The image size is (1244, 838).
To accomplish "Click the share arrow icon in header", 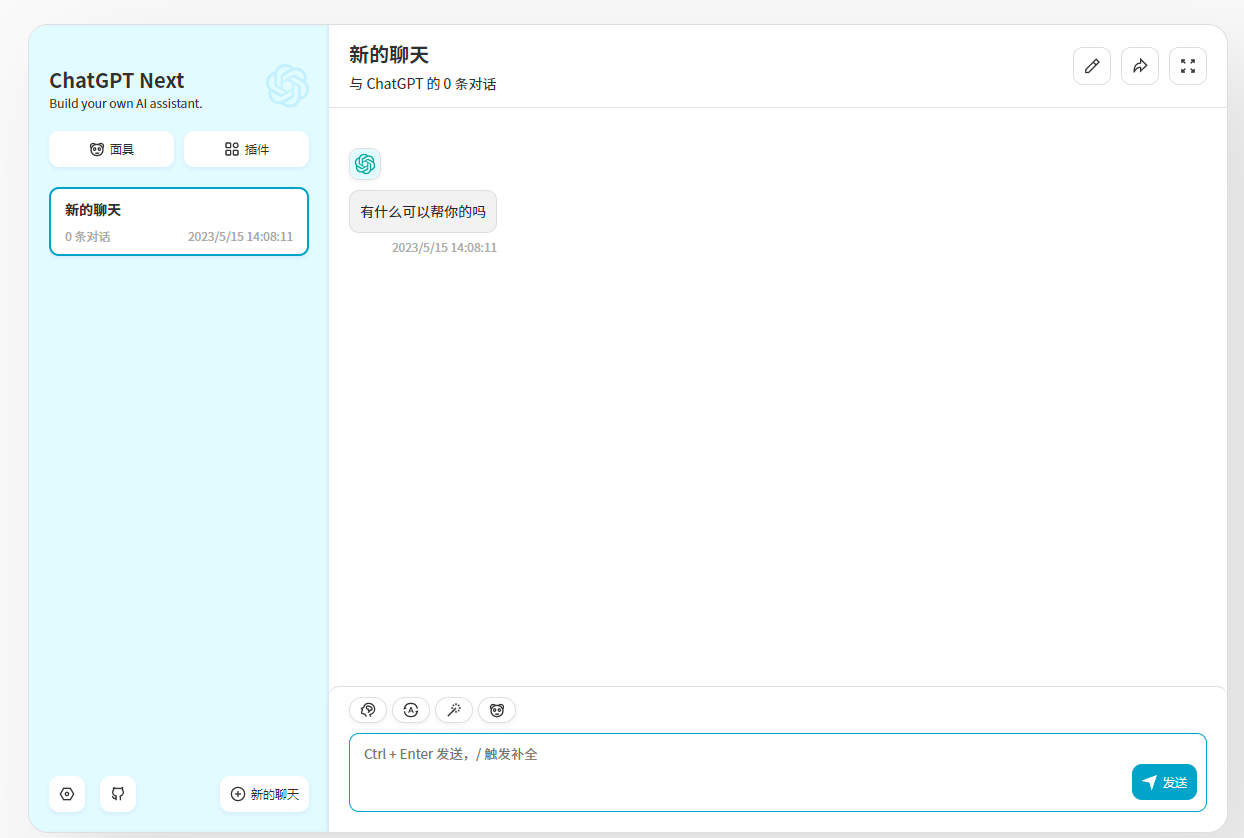I will click(x=1140, y=66).
